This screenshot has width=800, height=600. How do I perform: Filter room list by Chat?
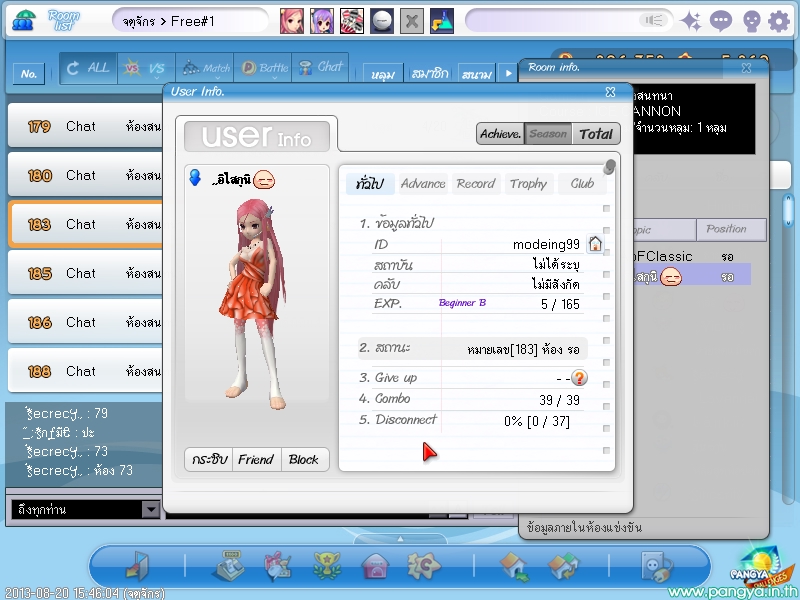pos(320,68)
